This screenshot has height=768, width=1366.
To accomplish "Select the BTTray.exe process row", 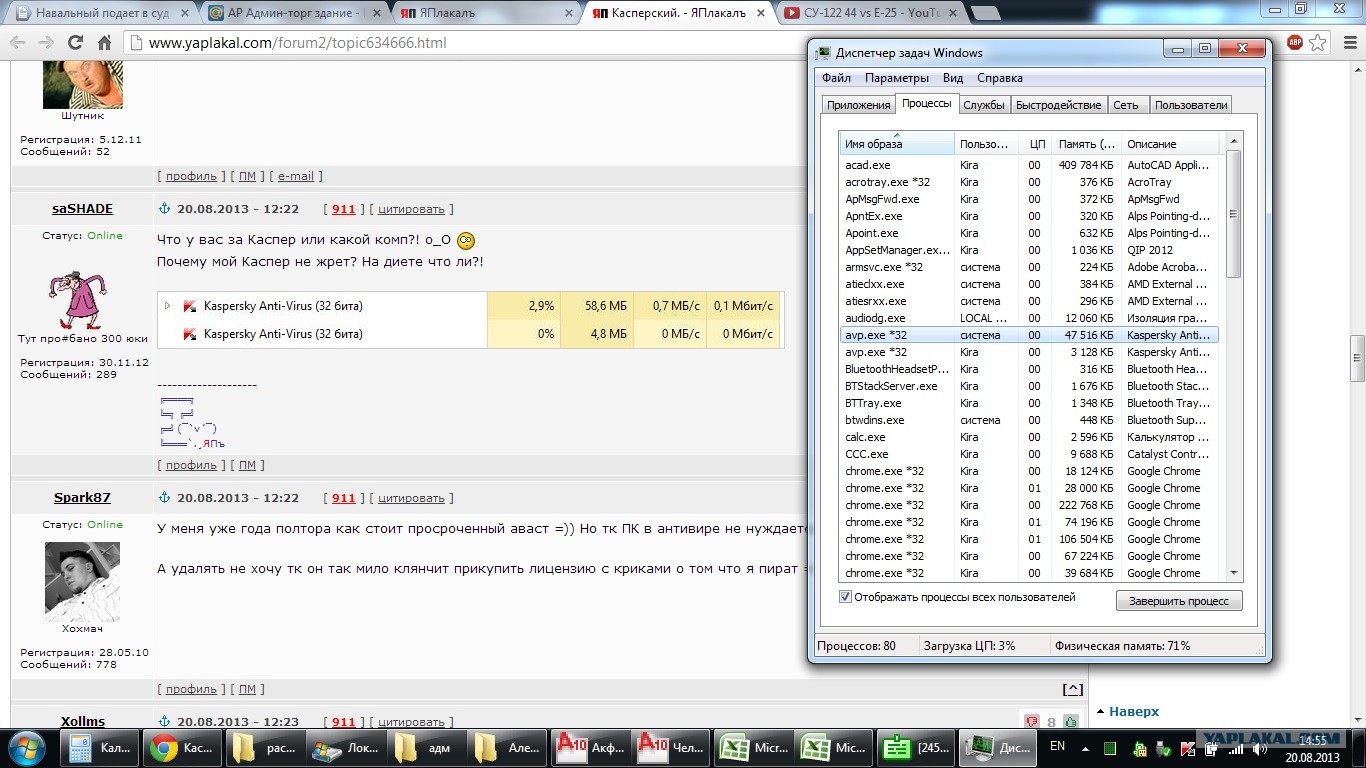I will pyautogui.click(x=1029, y=403).
